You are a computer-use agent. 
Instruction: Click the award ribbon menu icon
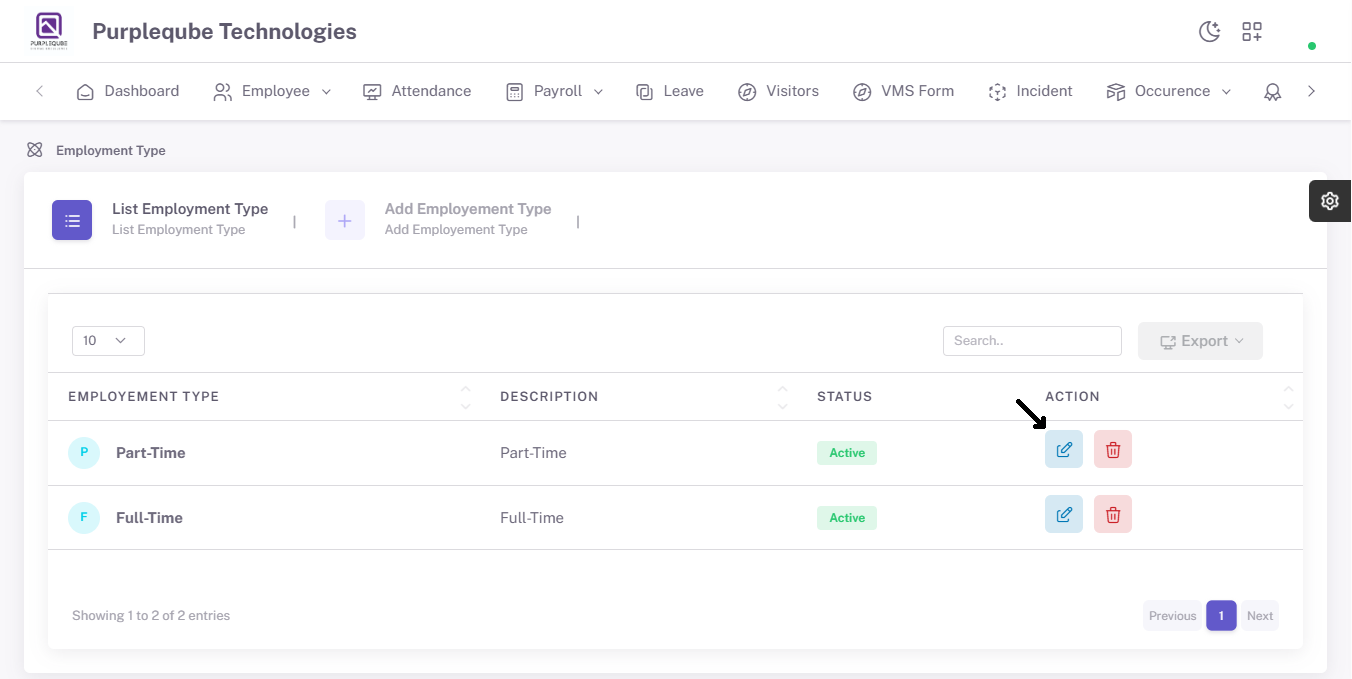(1272, 92)
